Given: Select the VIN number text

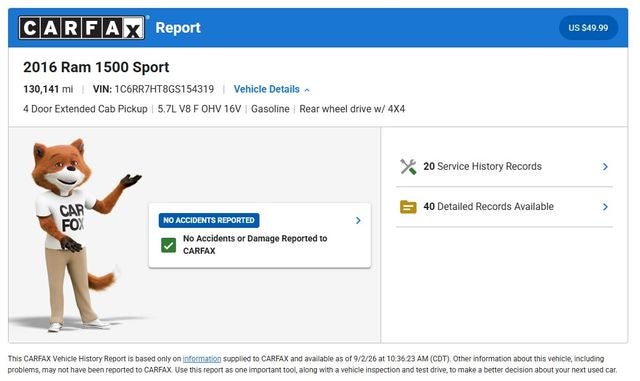Looking at the screenshot, I should tap(164, 89).
